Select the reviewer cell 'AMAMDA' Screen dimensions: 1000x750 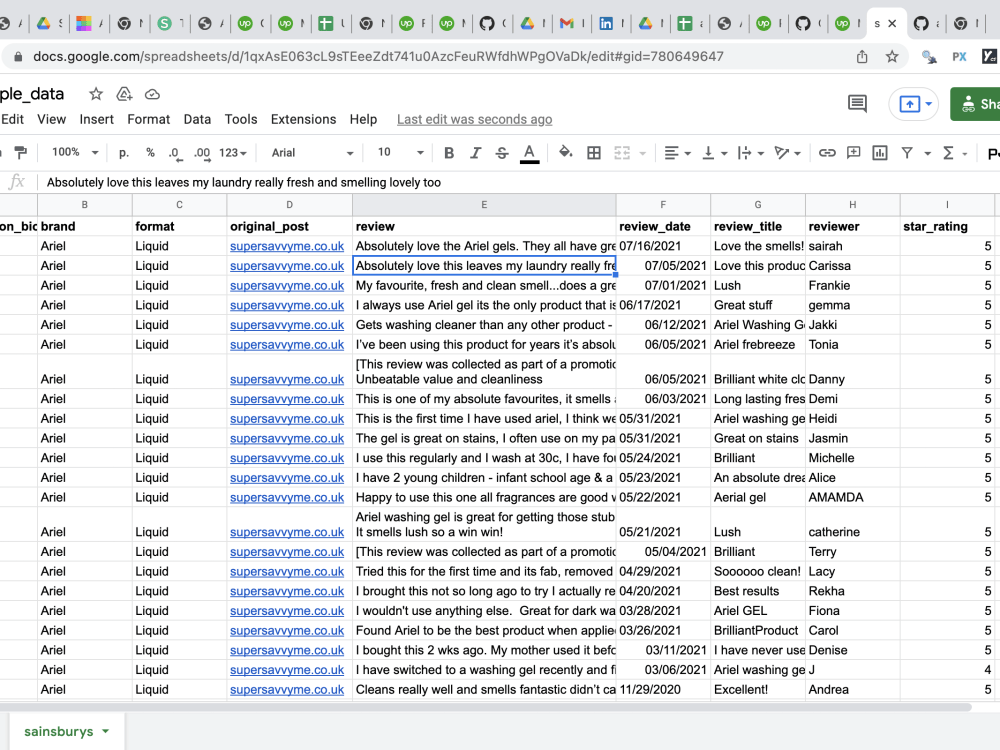(853, 497)
